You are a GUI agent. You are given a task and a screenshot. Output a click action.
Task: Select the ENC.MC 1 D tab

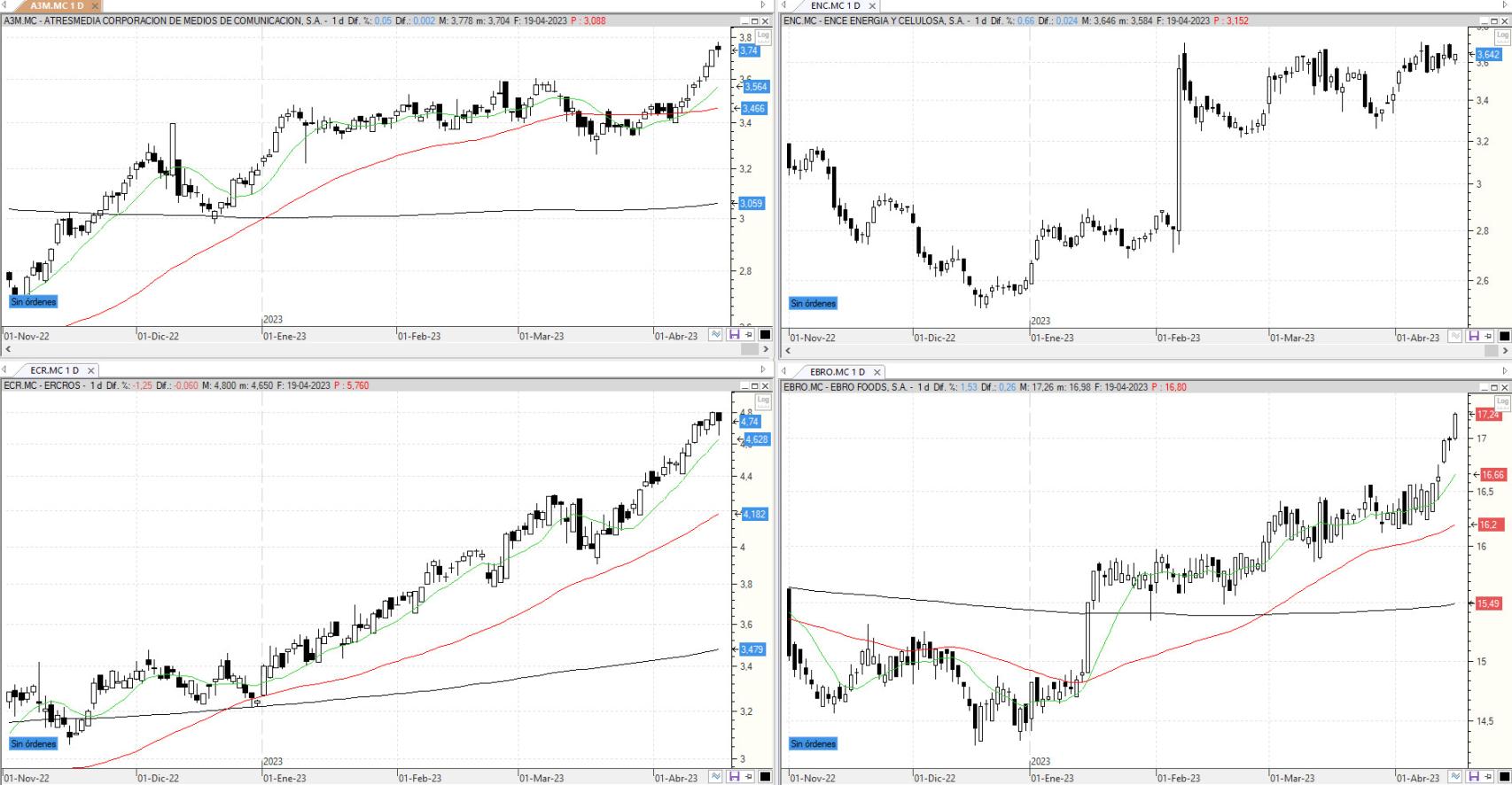tap(835, 6)
